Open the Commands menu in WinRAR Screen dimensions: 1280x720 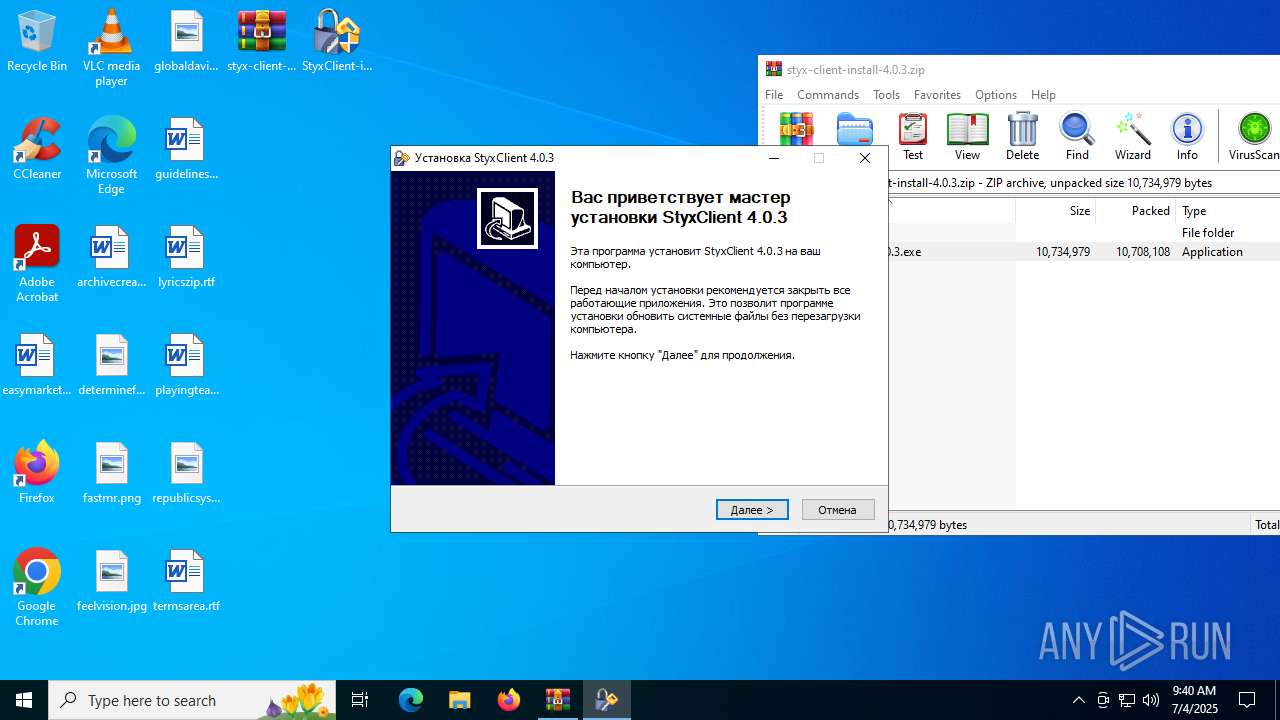tap(828, 95)
